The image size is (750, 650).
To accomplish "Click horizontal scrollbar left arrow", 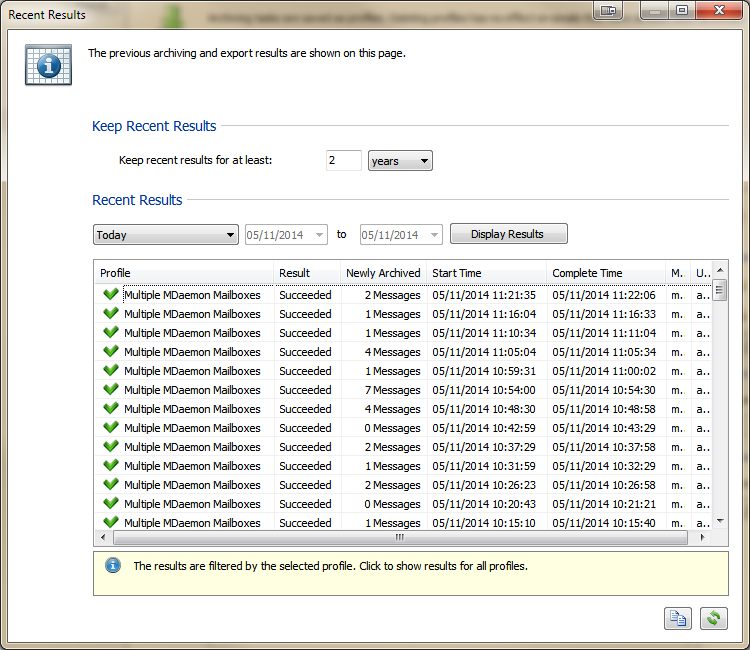I will point(103,537).
